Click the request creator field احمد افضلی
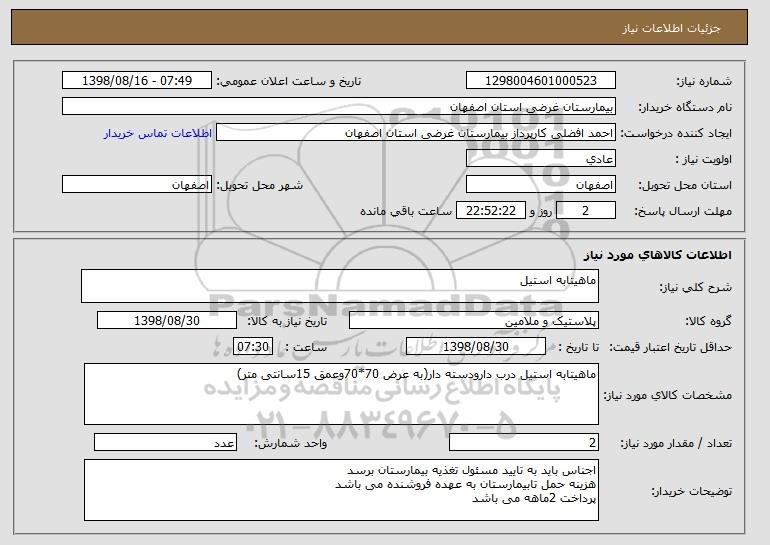The image size is (770, 545). [416, 133]
